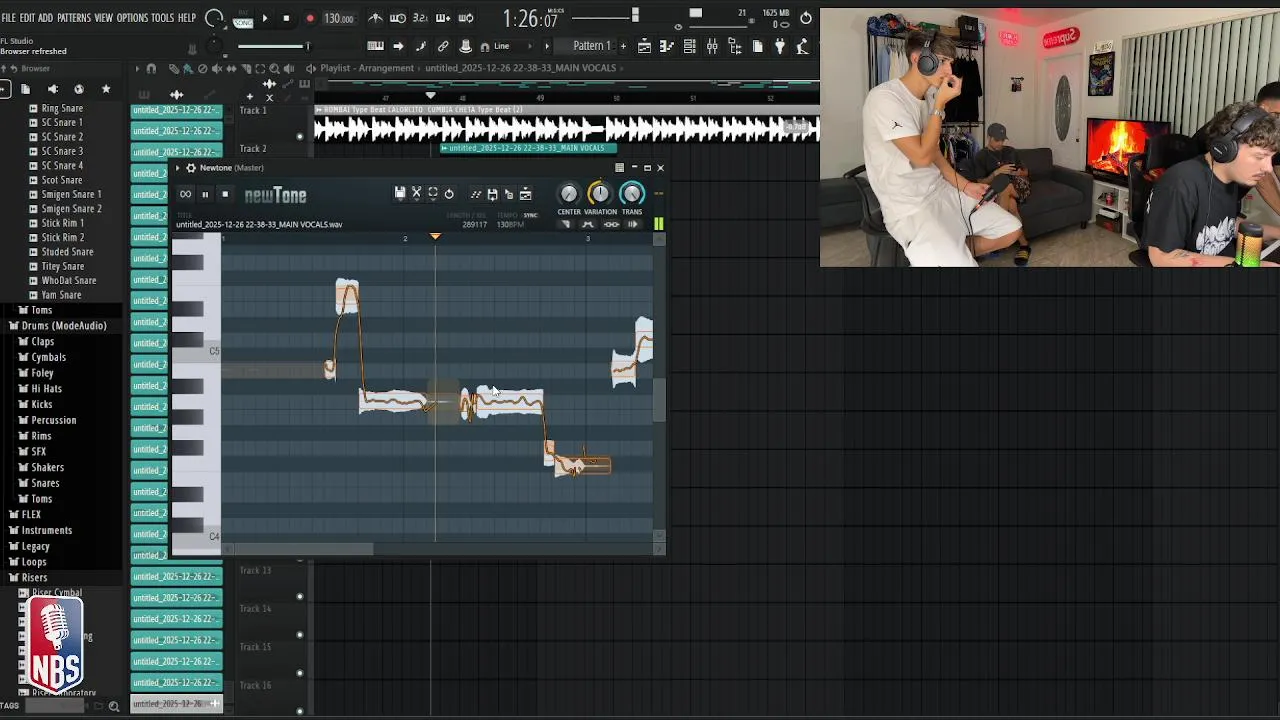Click the Newtone select region icon

[433, 193]
